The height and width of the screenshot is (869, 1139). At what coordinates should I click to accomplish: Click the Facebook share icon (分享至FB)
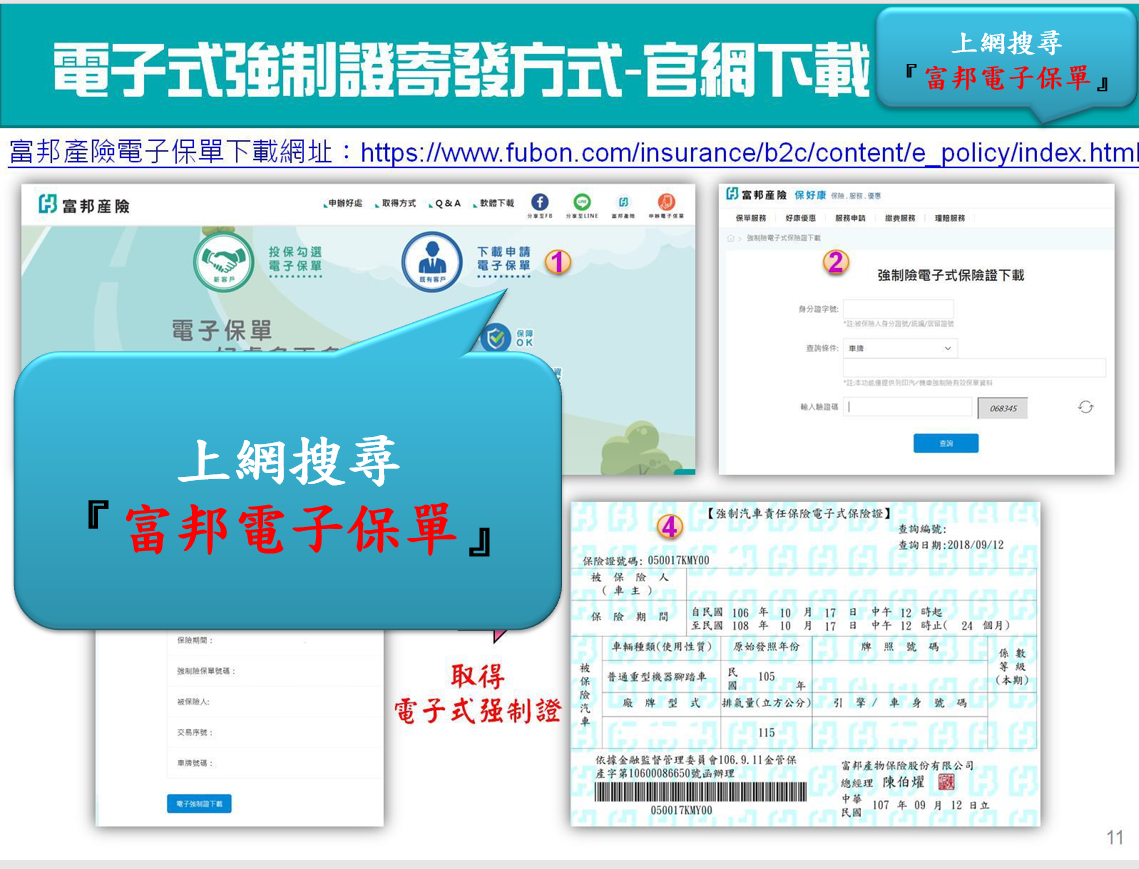pyautogui.click(x=540, y=203)
